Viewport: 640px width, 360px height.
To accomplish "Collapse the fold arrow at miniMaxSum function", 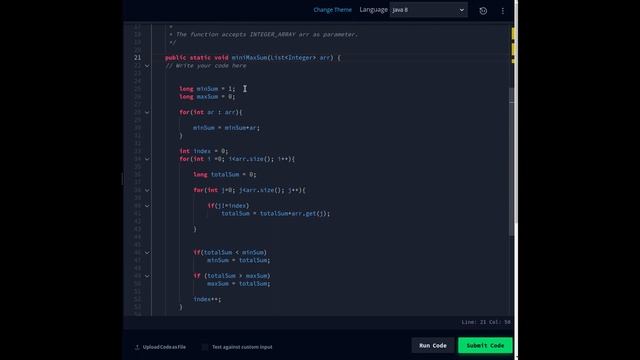I will pos(147,66).
